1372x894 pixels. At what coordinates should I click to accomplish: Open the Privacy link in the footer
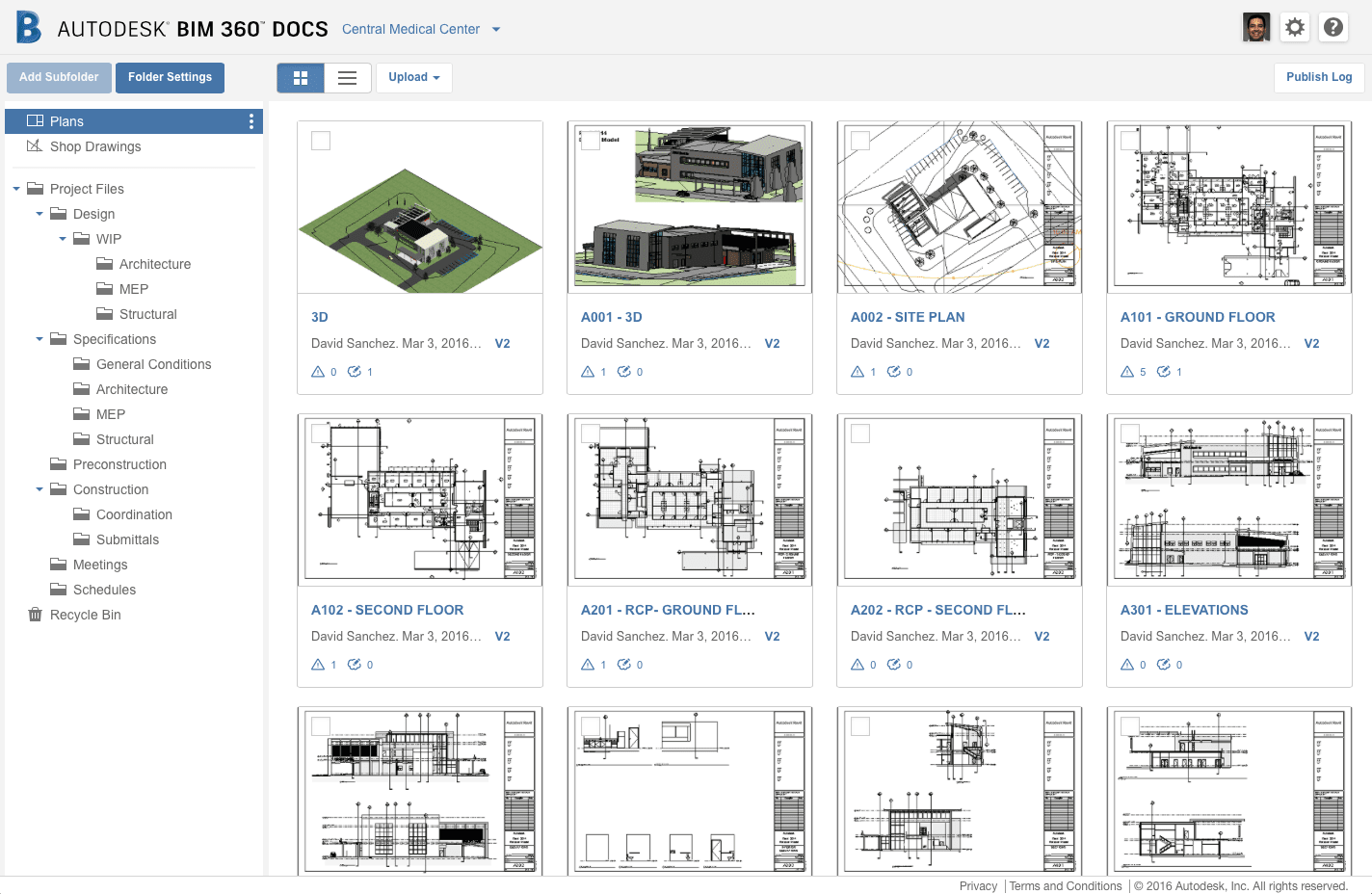(978, 885)
